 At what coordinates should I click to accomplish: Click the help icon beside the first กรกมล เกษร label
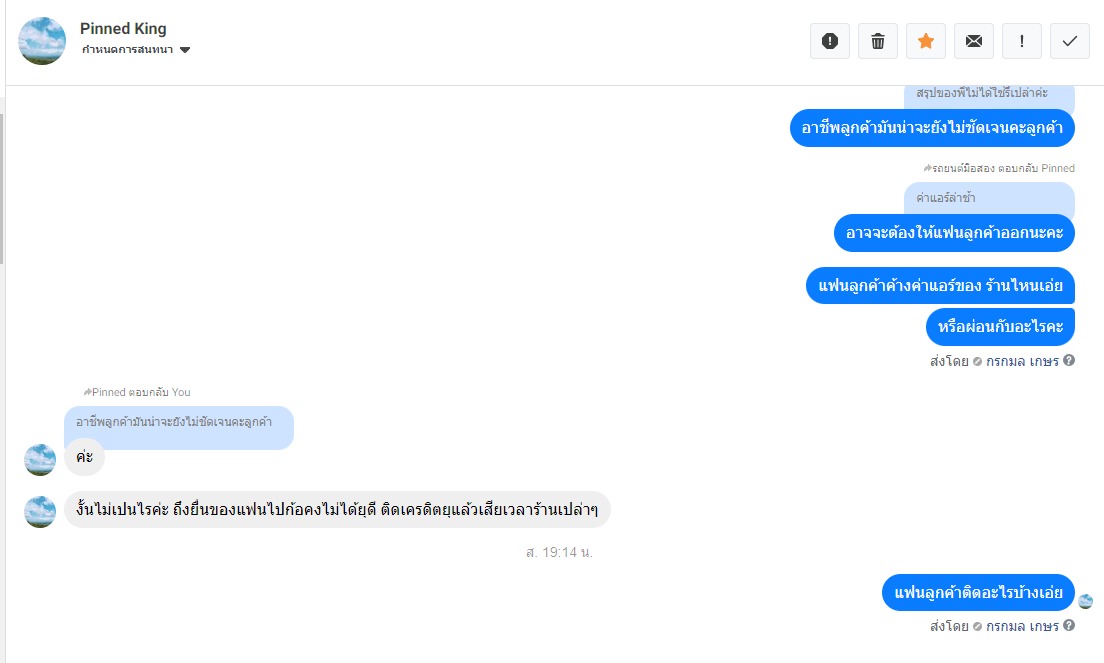[x=1069, y=361]
